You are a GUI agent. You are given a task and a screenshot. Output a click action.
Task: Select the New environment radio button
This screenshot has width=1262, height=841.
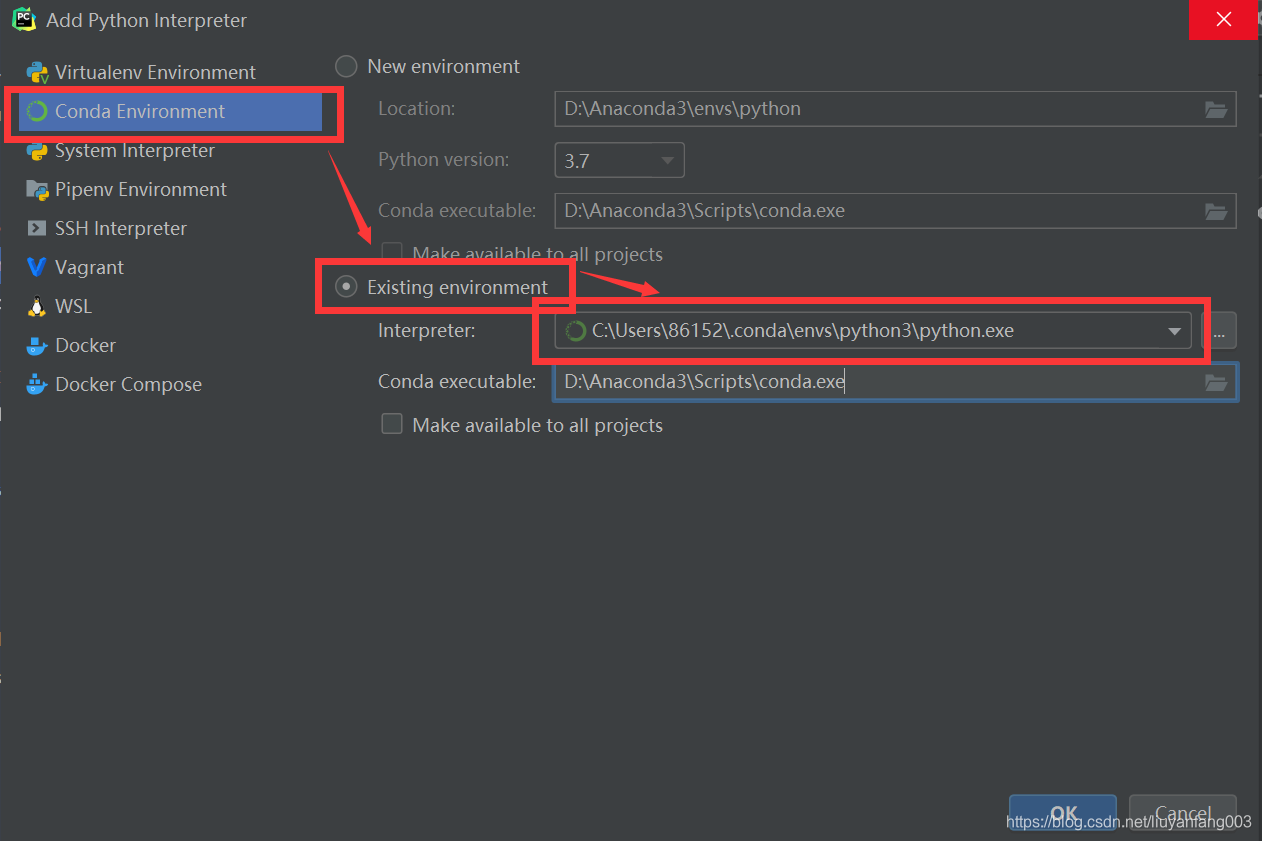click(x=346, y=66)
